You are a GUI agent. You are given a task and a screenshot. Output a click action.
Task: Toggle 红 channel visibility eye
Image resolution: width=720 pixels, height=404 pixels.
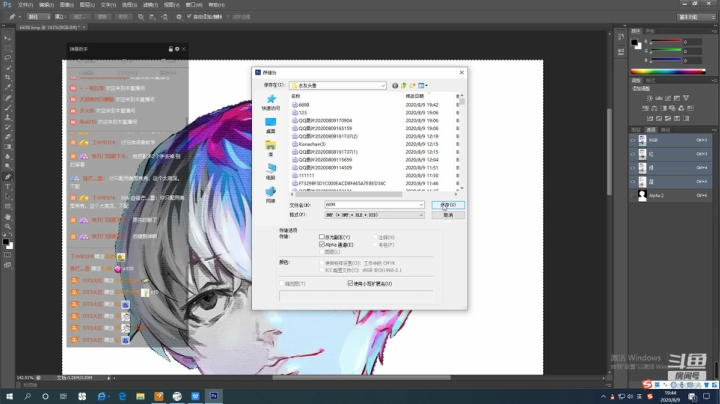coord(633,154)
